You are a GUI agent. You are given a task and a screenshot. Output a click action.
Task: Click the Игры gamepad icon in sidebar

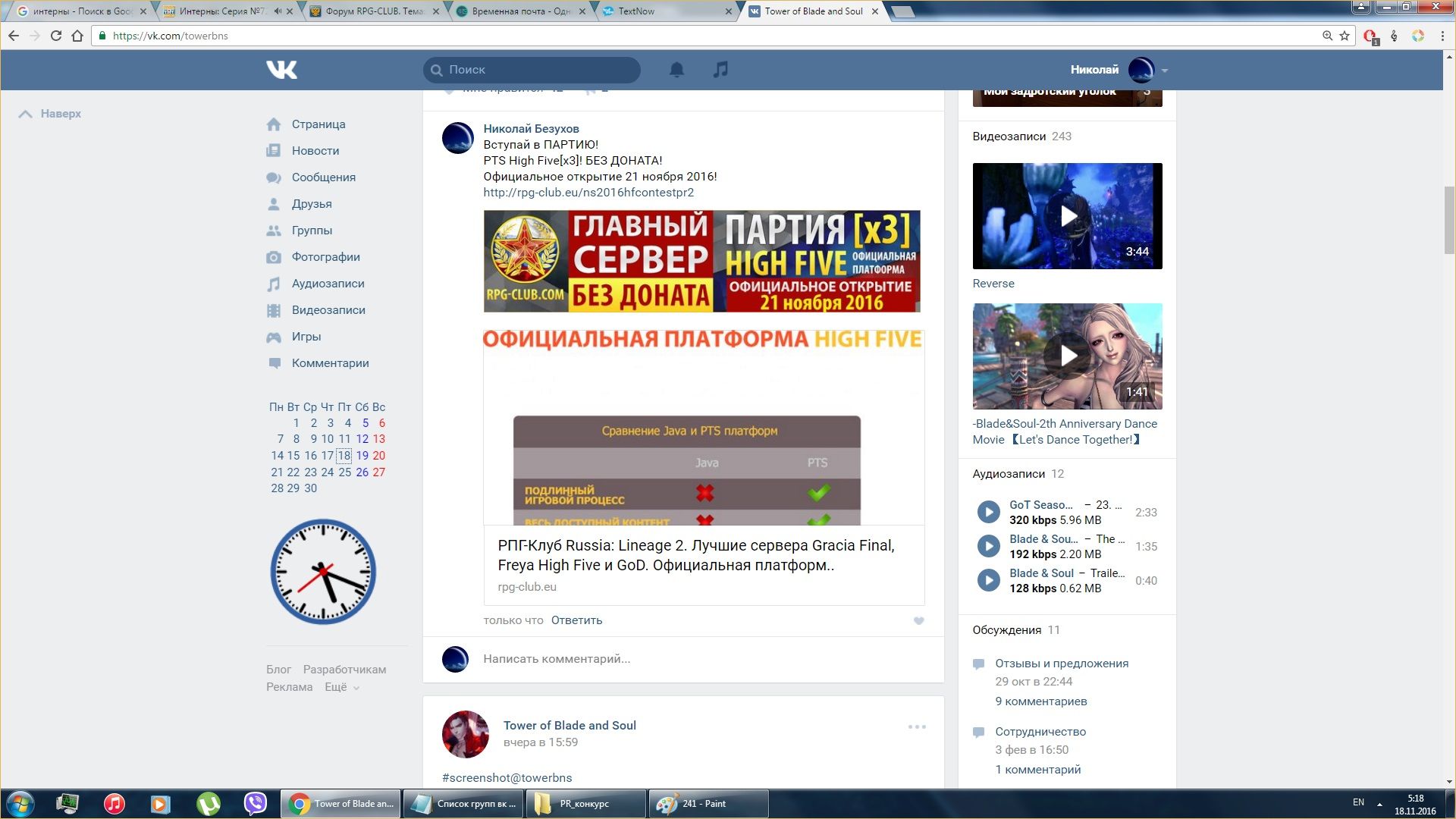274,337
